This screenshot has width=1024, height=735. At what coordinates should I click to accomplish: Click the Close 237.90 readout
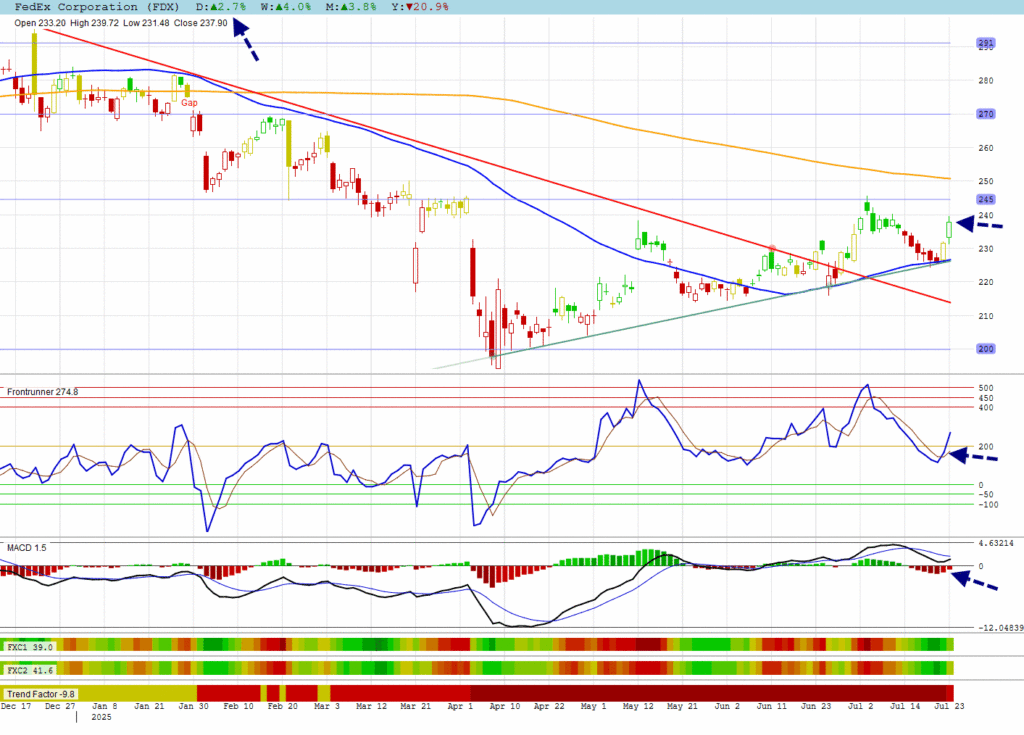pyautogui.click(x=200, y=23)
